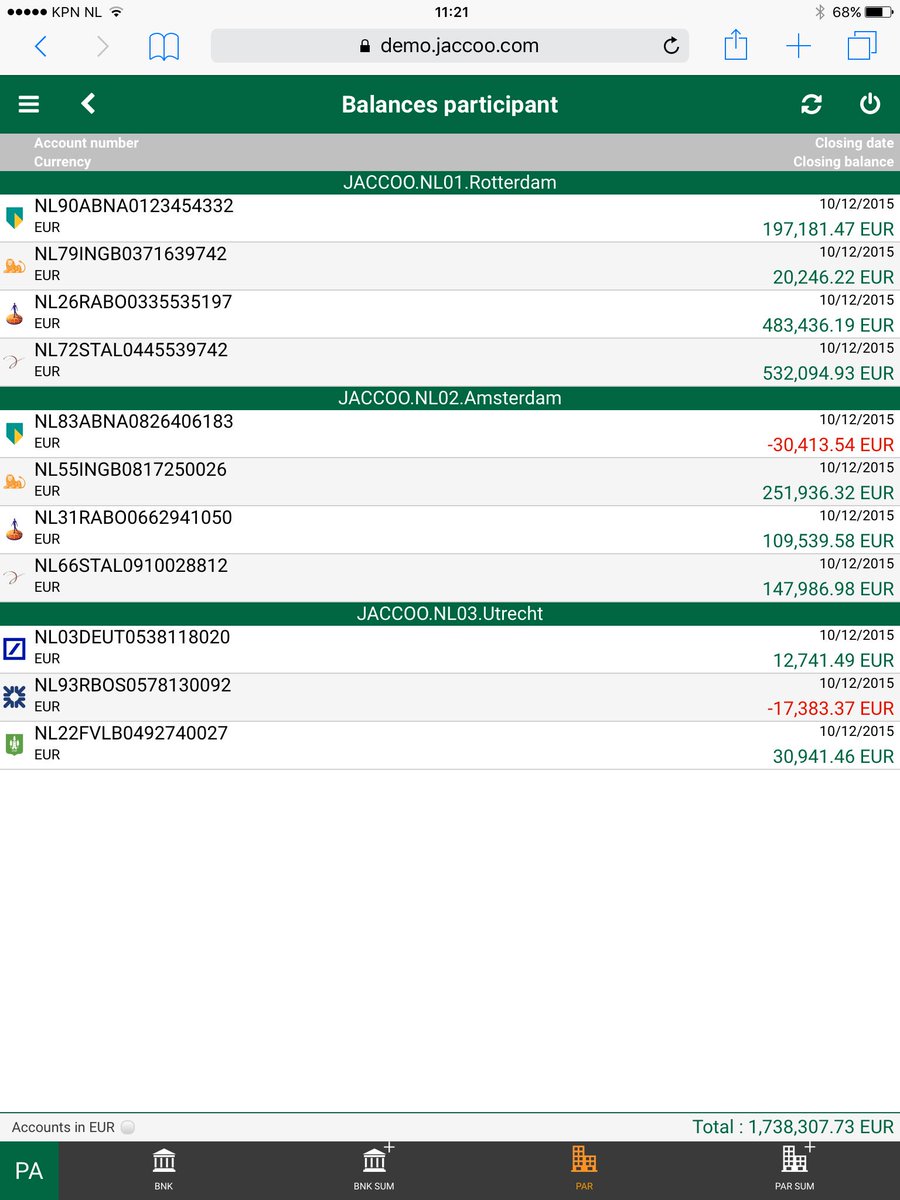900x1200 pixels.
Task: Tap ABN AMRO logo for NL90ABNA0123454332
Action: [x=14, y=217]
